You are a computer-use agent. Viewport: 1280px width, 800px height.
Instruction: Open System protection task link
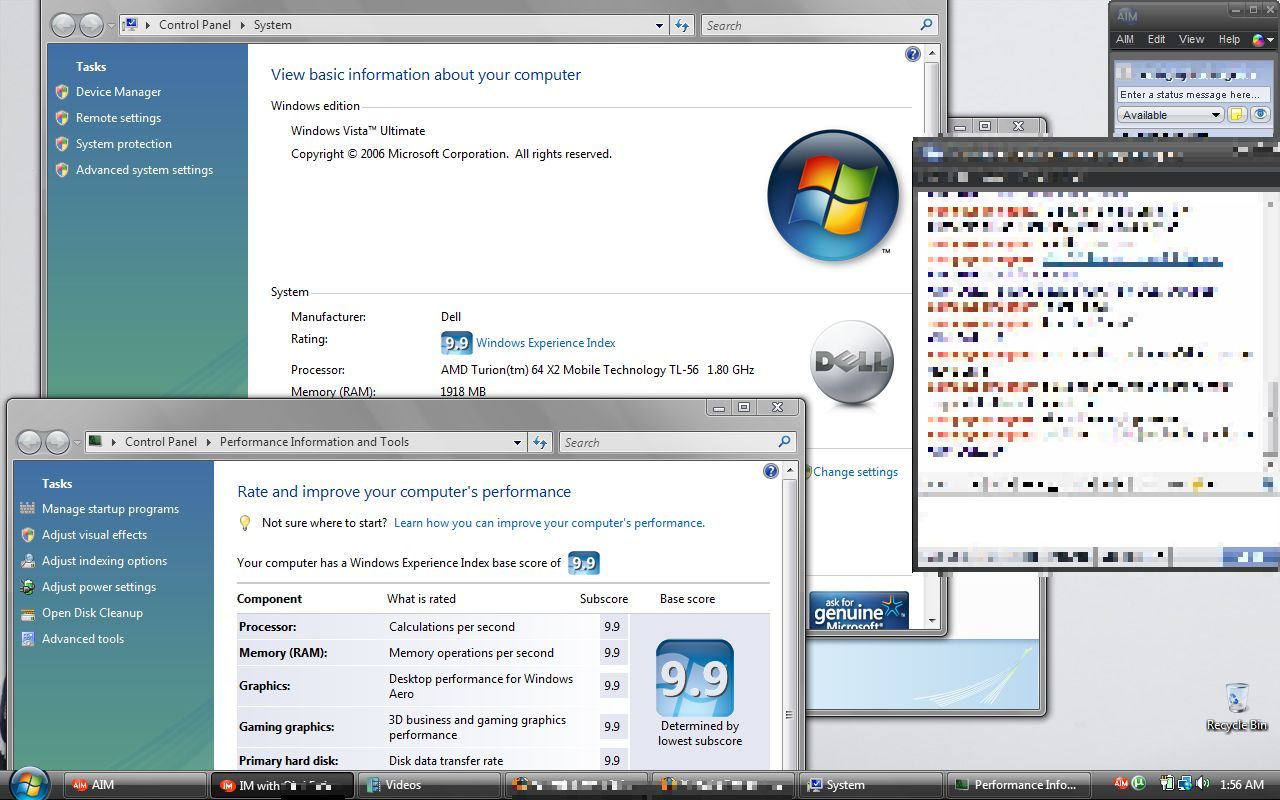[x=124, y=144]
